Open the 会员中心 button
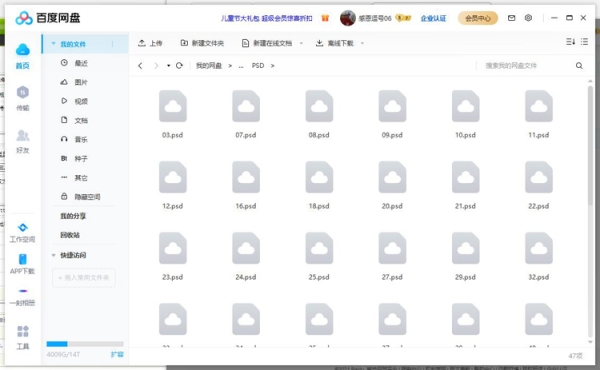This screenshot has width=600, height=370. (478, 18)
